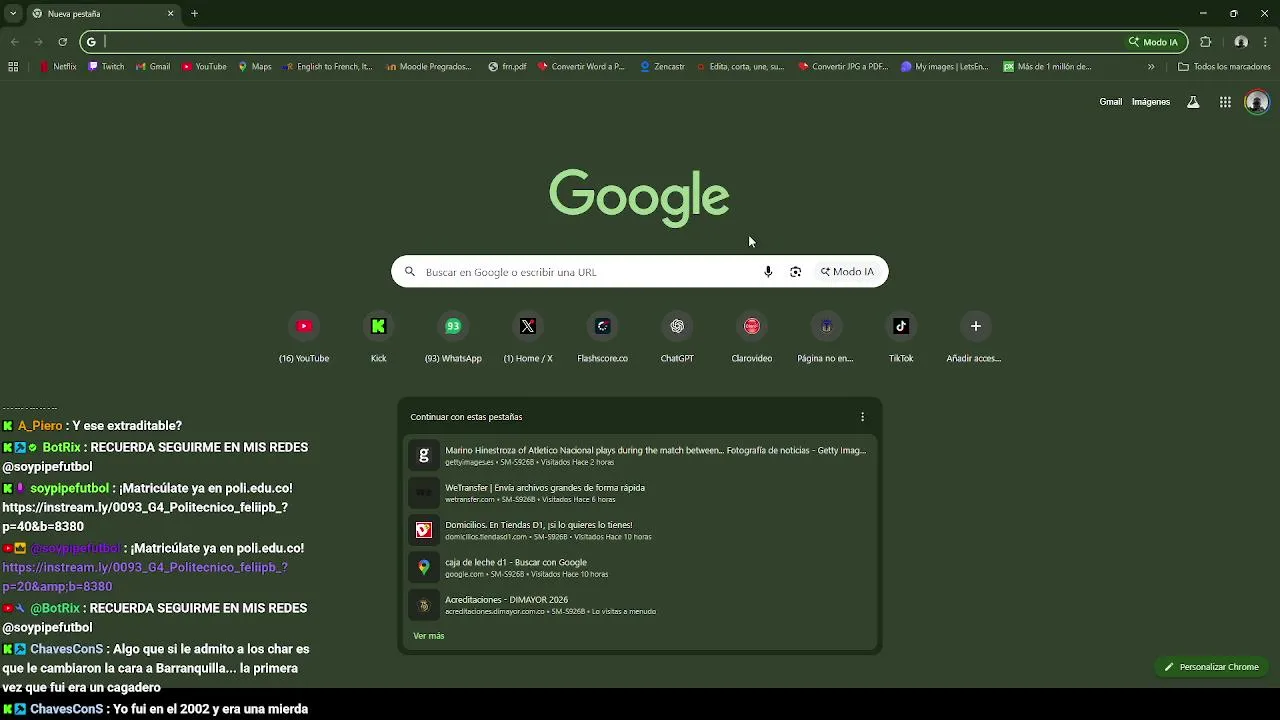
Task: Go back with the back arrow
Action: [14, 42]
